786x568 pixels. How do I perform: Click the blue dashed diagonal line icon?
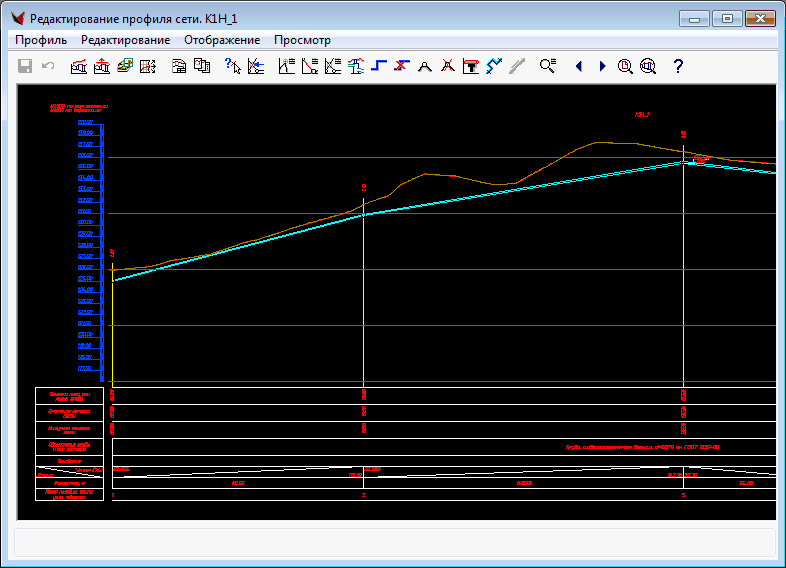point(494,66)
